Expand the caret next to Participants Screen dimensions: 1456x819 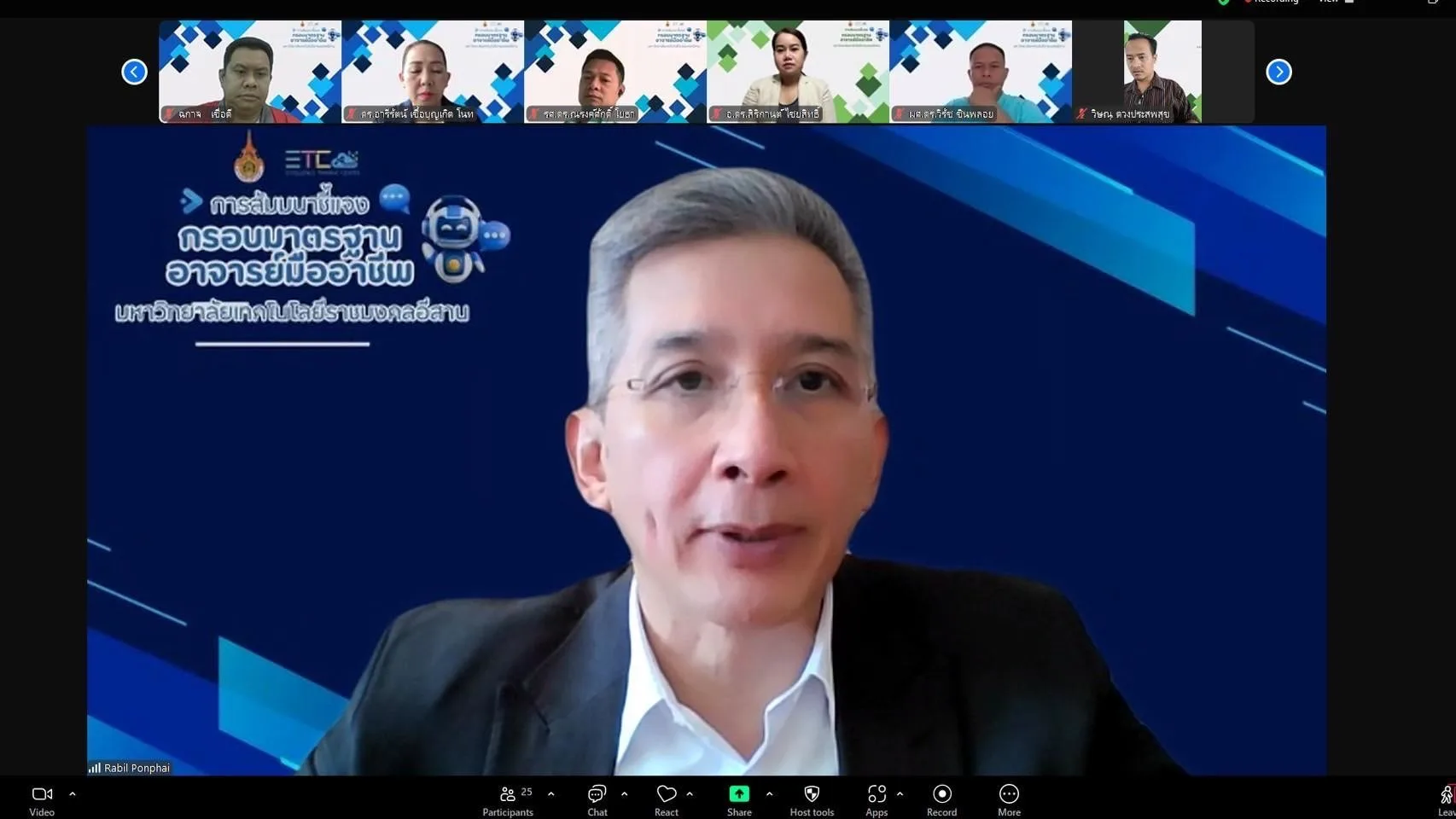pos(551,793)
